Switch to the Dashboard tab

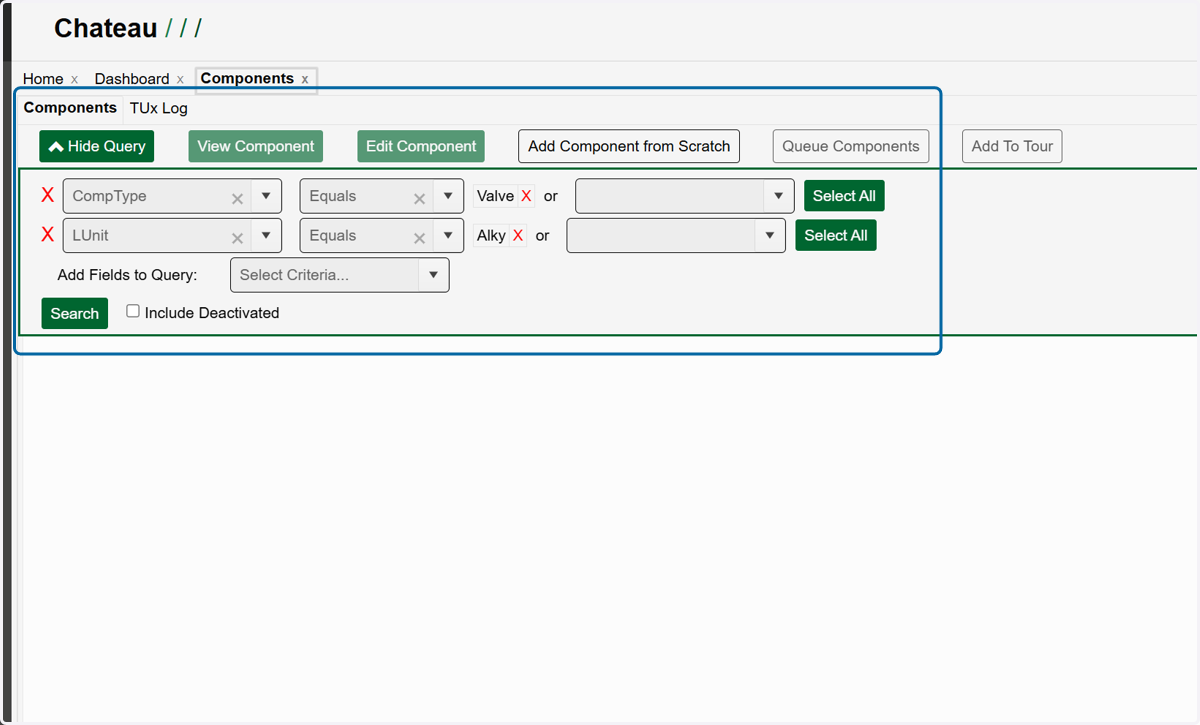(x=132, y=79)
